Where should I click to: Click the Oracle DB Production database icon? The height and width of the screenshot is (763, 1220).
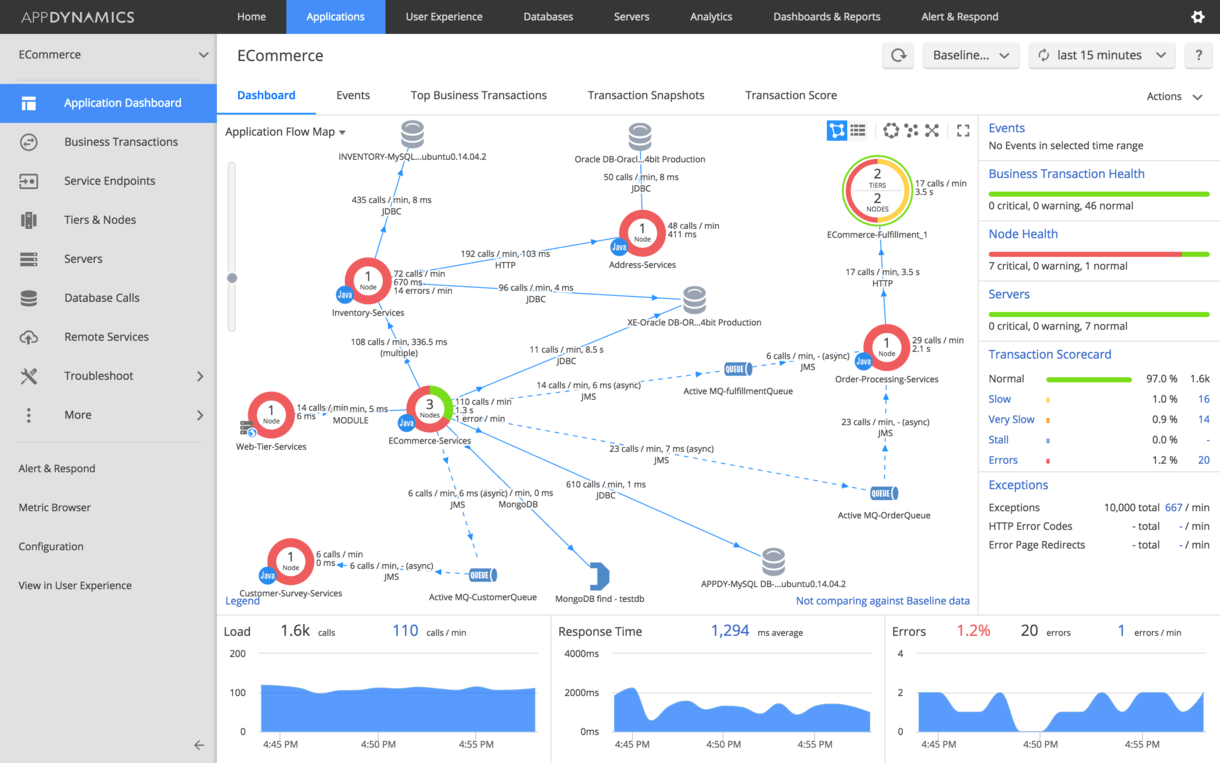click(640, 137)
